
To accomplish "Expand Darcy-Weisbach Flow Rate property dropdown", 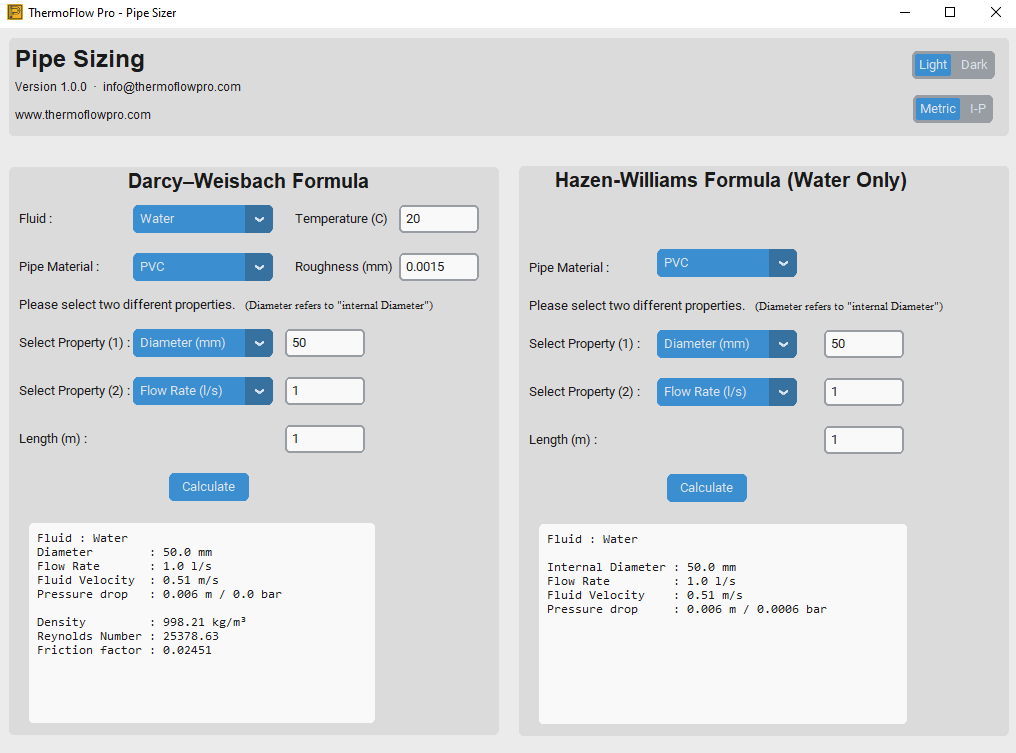I will (202, 391).
